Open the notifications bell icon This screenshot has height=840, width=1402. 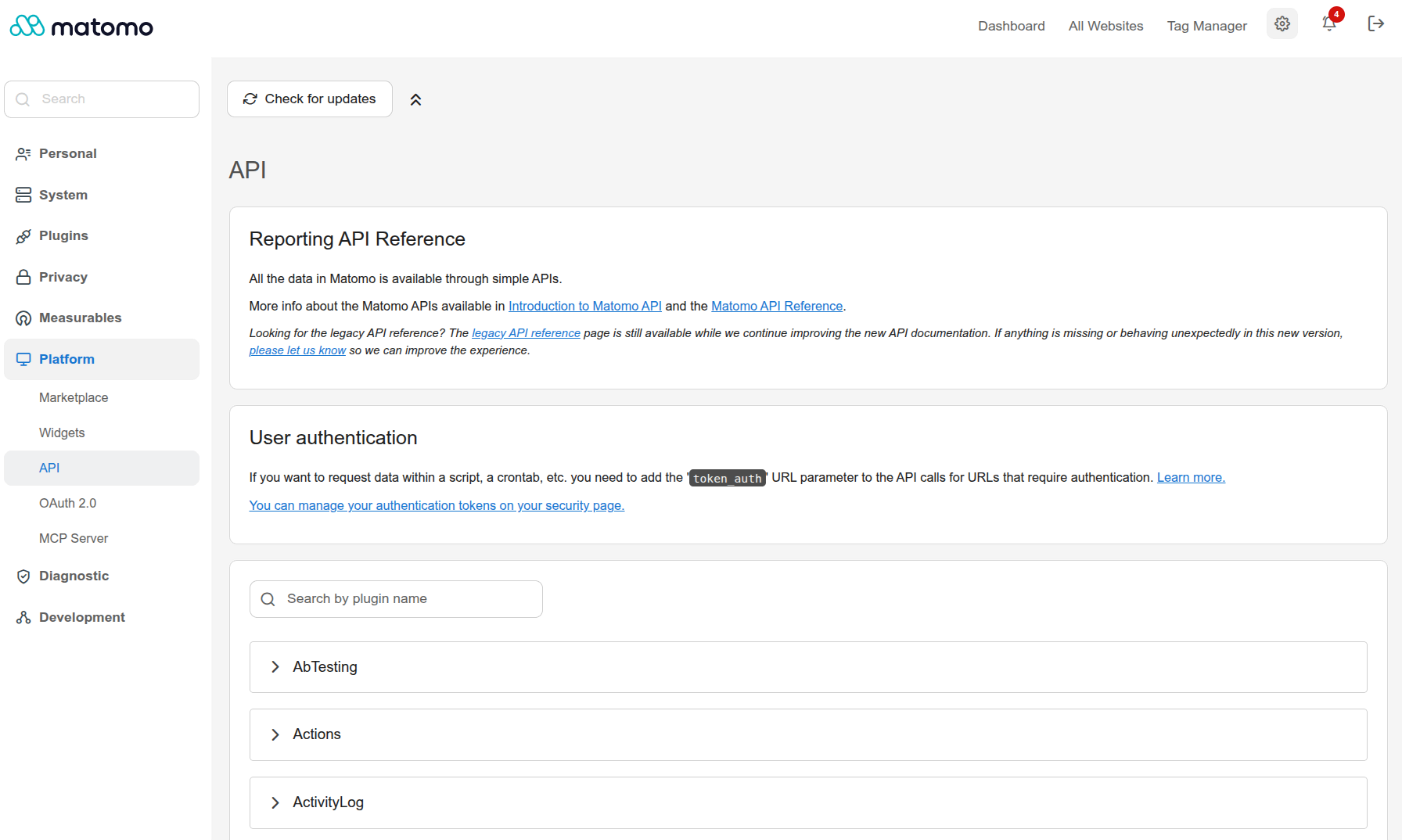click(1329, 23)
